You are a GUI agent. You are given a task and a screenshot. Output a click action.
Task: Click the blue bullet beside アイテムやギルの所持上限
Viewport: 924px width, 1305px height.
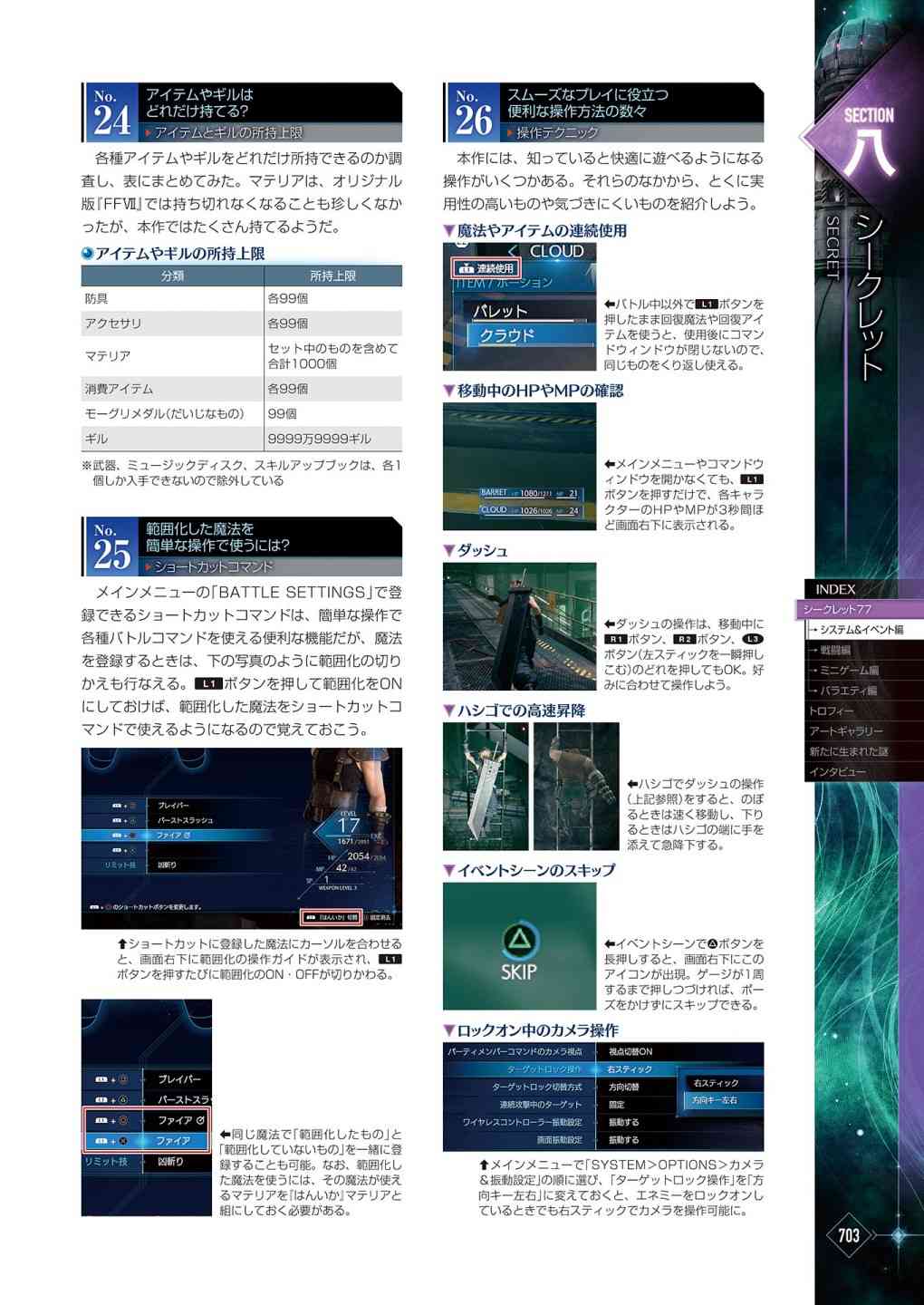tap(87, 254)
